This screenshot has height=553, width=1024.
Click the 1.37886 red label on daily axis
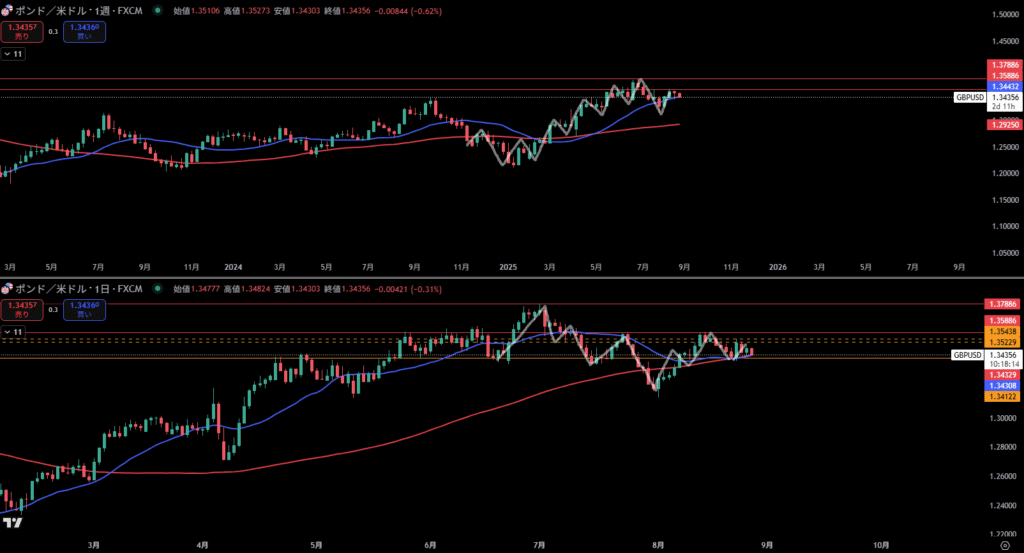(x=1002, y=304)
